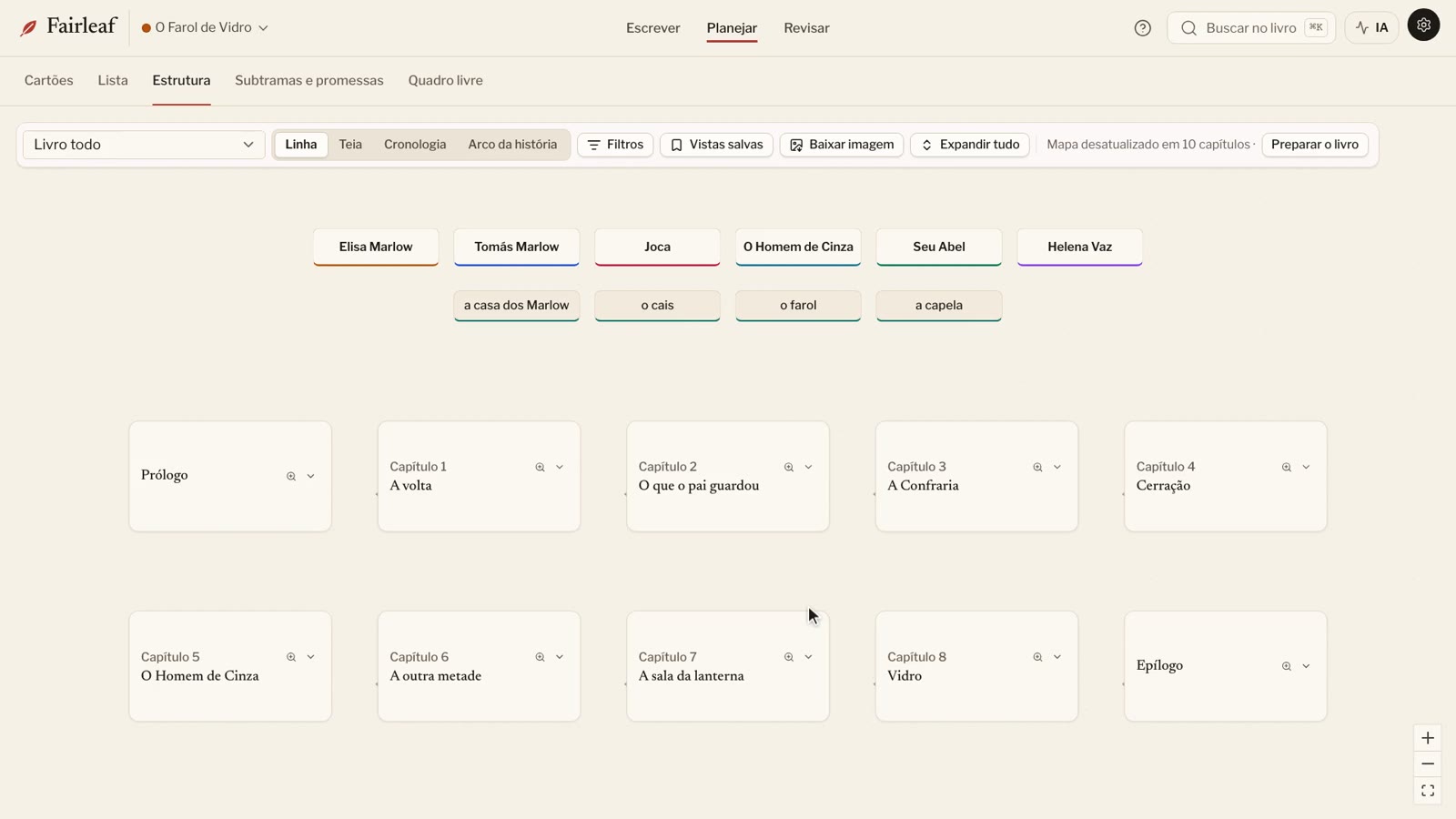Expand Capítulo 3 A Confraria chevron
Screen dimensions: 1456x819
point(1057,467)
